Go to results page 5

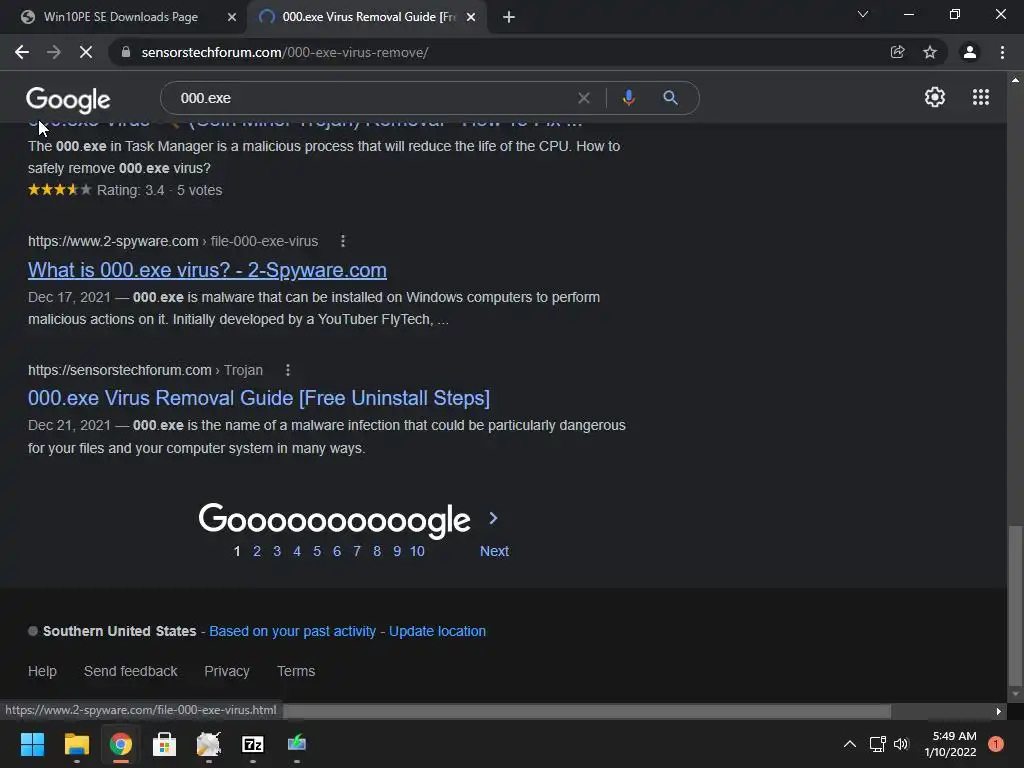tap(317, 551)
